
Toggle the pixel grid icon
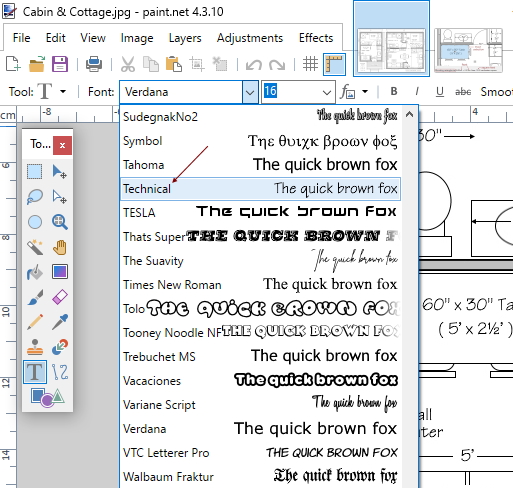310,64
